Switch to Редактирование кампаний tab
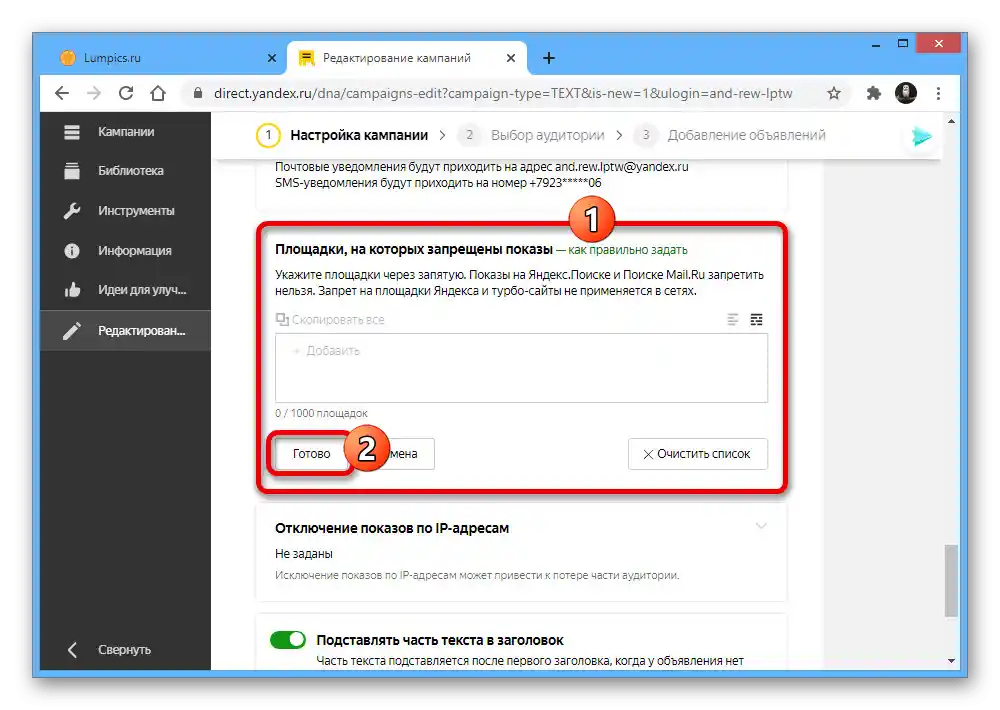 (x=407, y=58)
